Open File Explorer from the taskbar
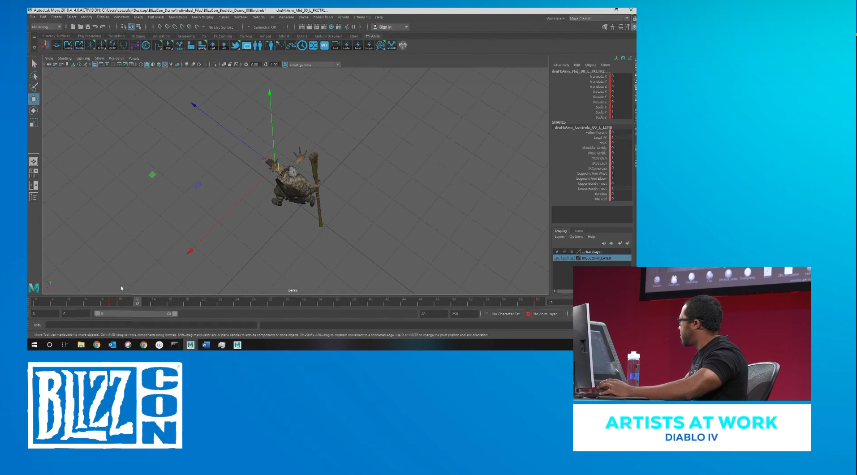This screenshot has width=857, height=475. tap(81, 345)
